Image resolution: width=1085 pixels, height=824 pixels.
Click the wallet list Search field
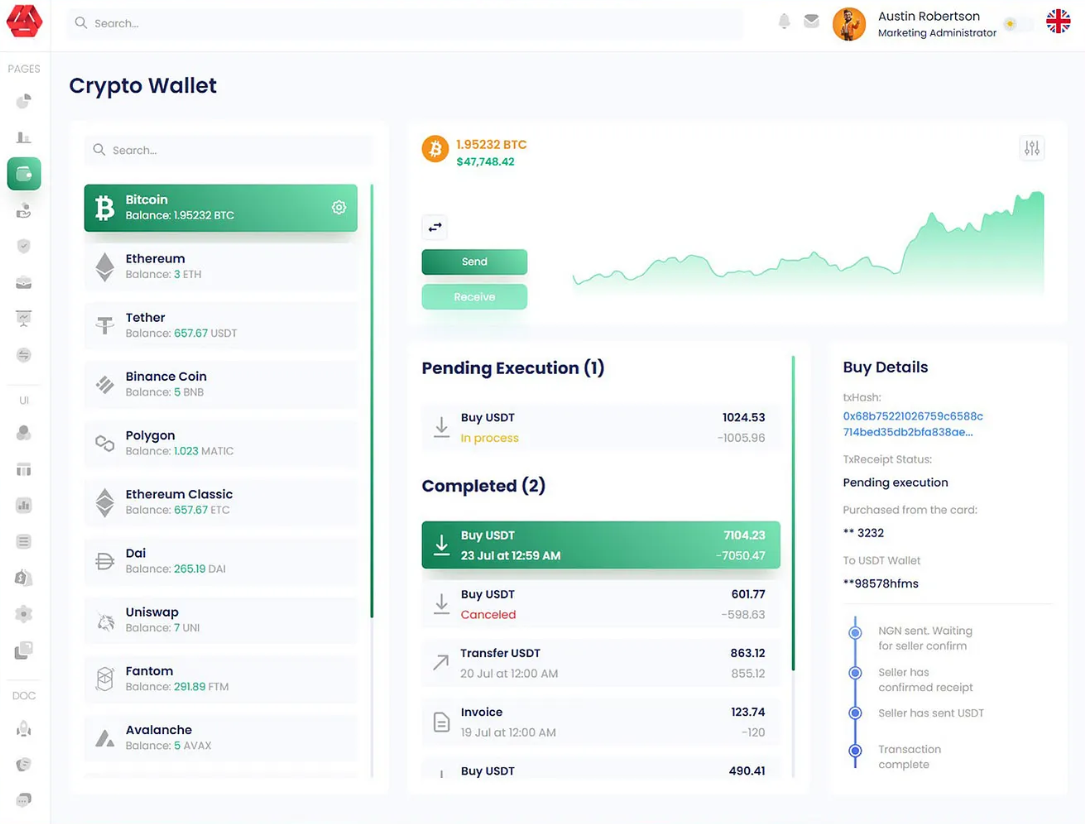click(228, 150)
